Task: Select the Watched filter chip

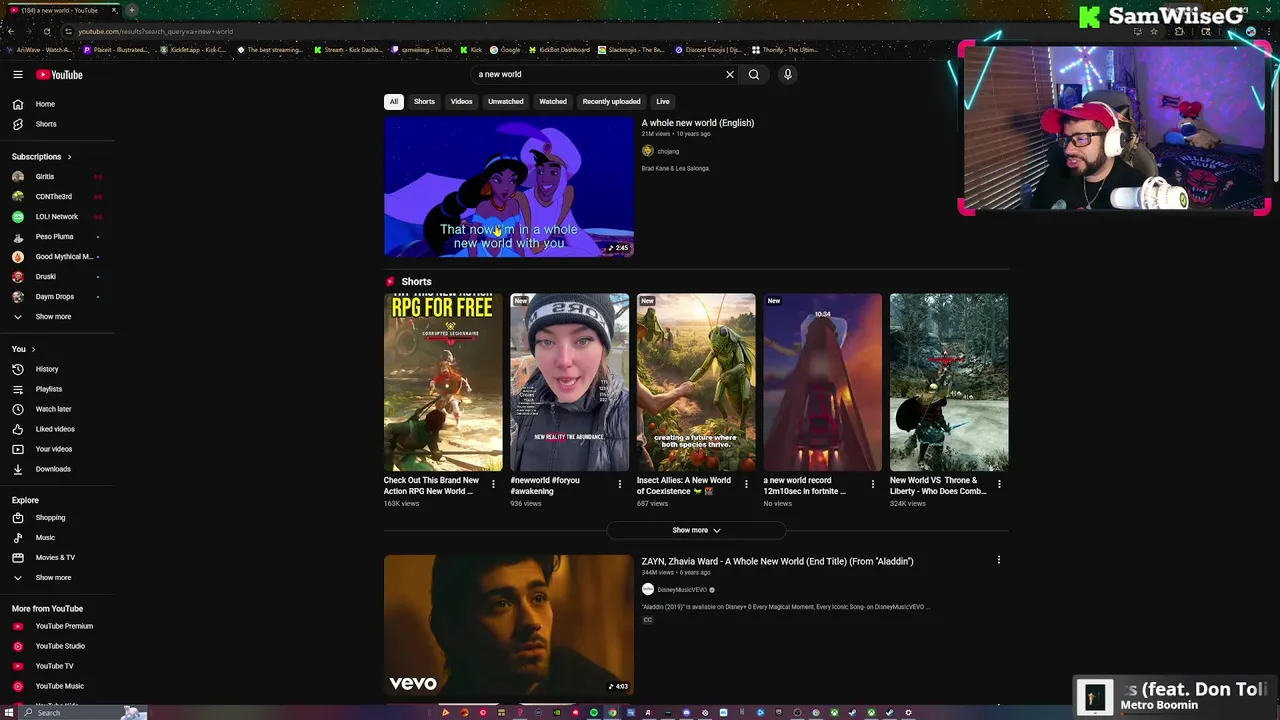Action: [553, 101]
